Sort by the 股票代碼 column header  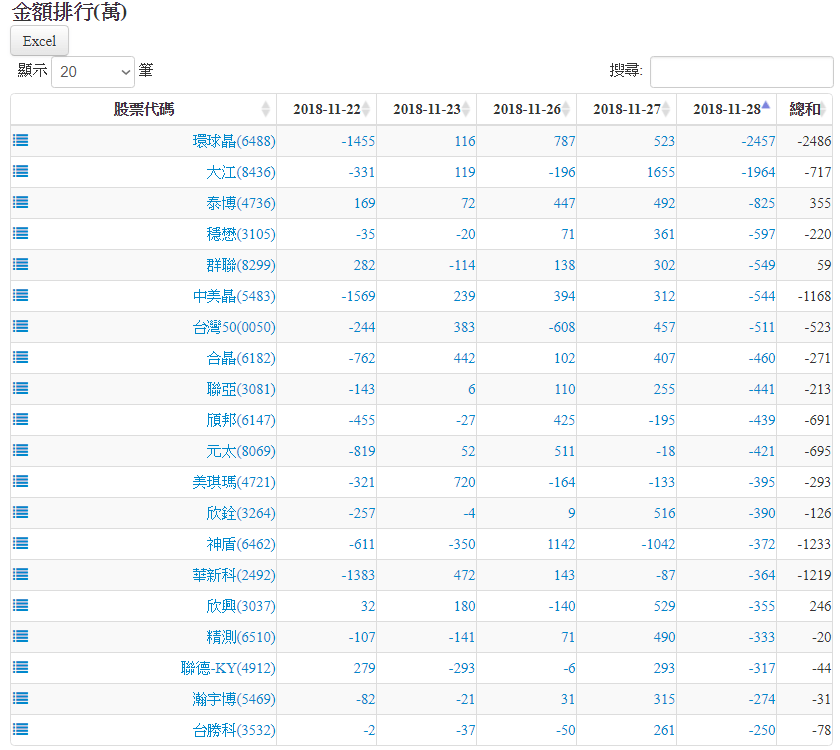[x=143, y=109]
